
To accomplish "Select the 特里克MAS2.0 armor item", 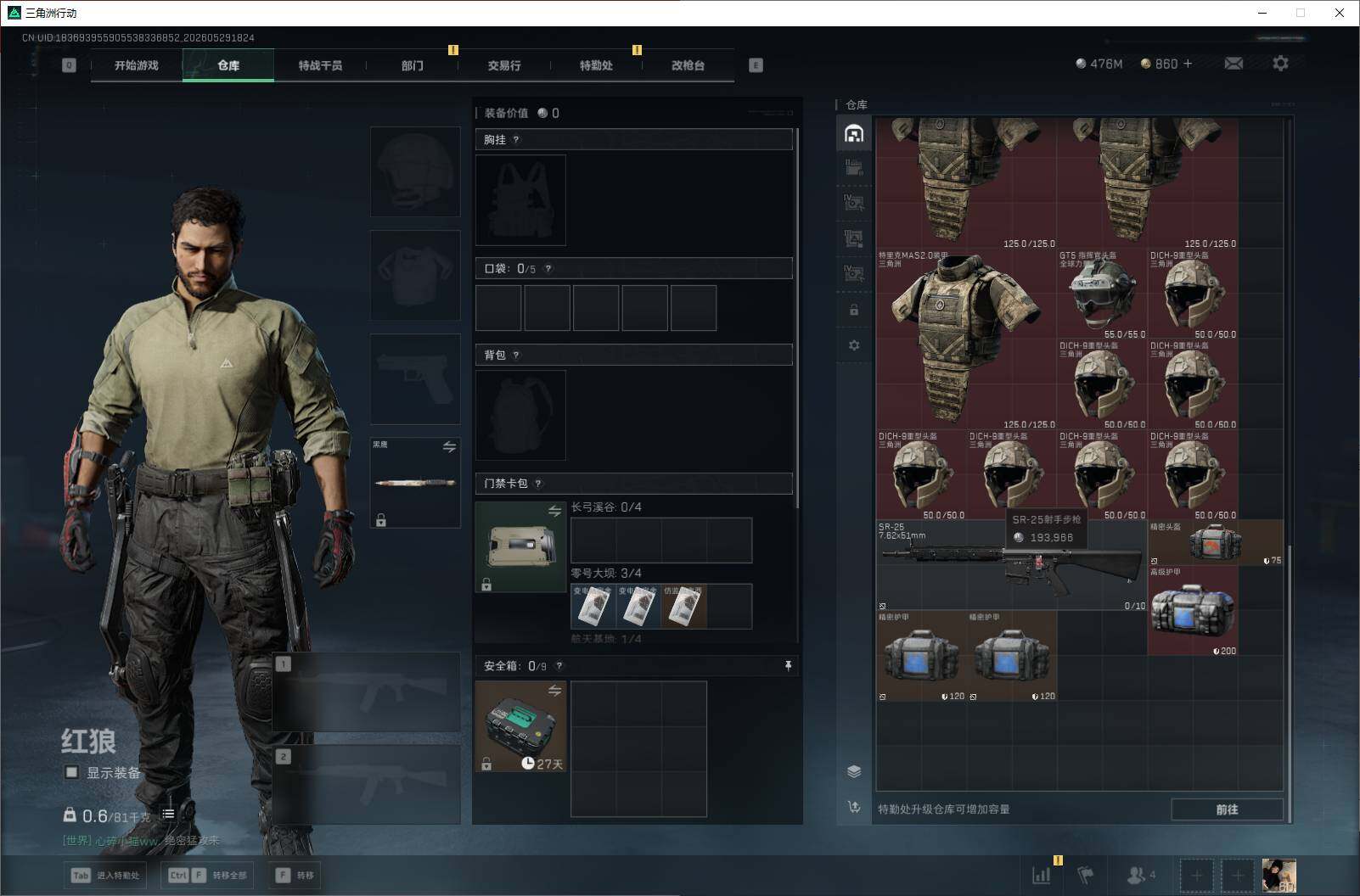I will coord(967,339).
